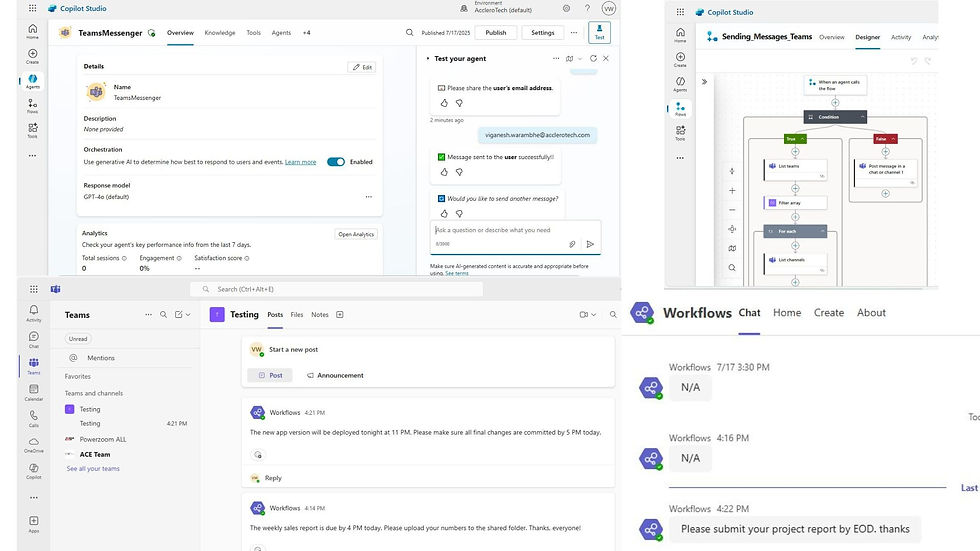Thumbs down the 'Message sent to the user successfully' reply
Viewport: 980px width, 551px height.
pyautogui.click(x=459, y=172)
